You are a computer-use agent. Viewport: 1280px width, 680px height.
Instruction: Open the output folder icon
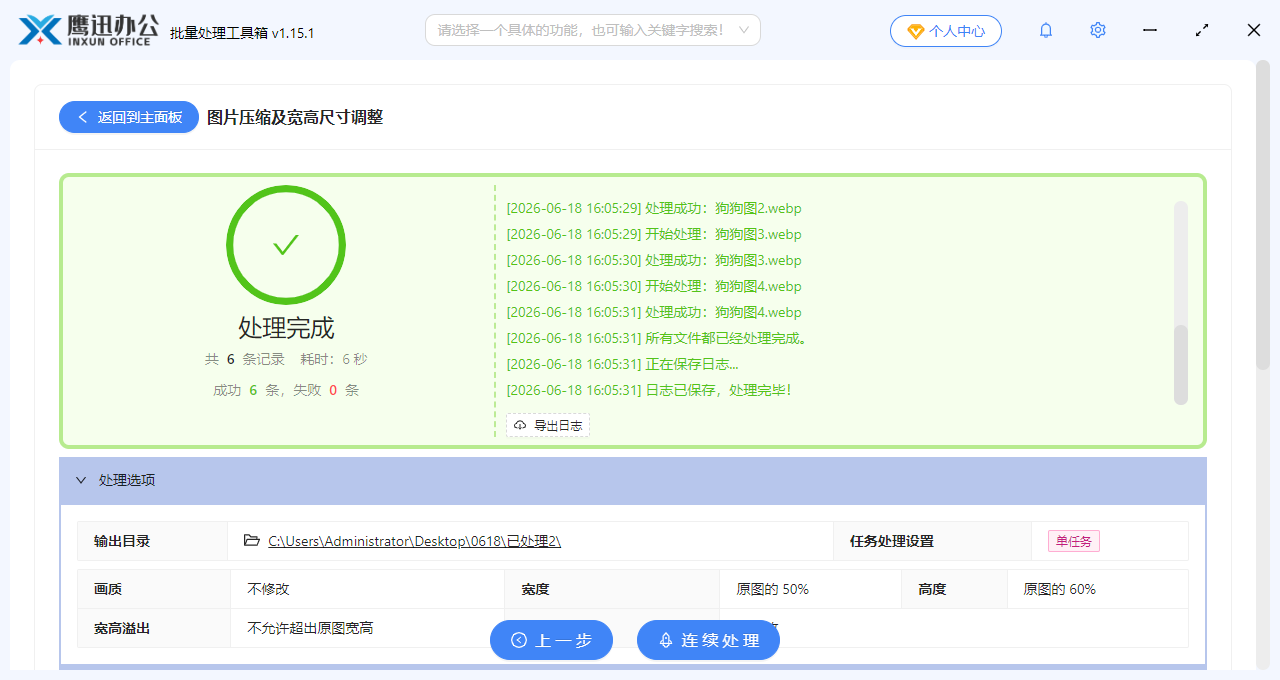252,541
